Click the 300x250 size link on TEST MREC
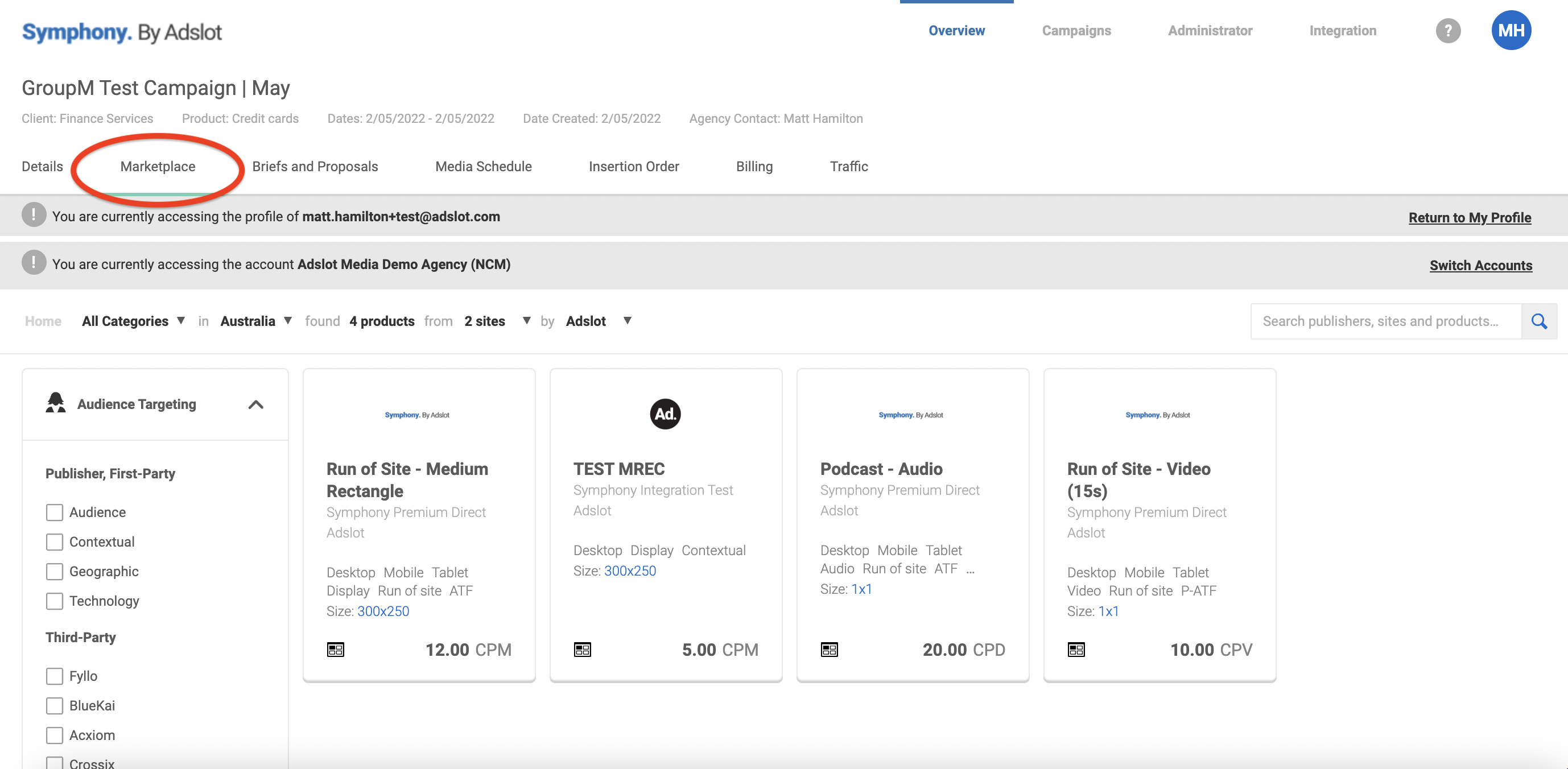Image resolution: width=1568 pixels, height=769 pixels. [630, 570]
